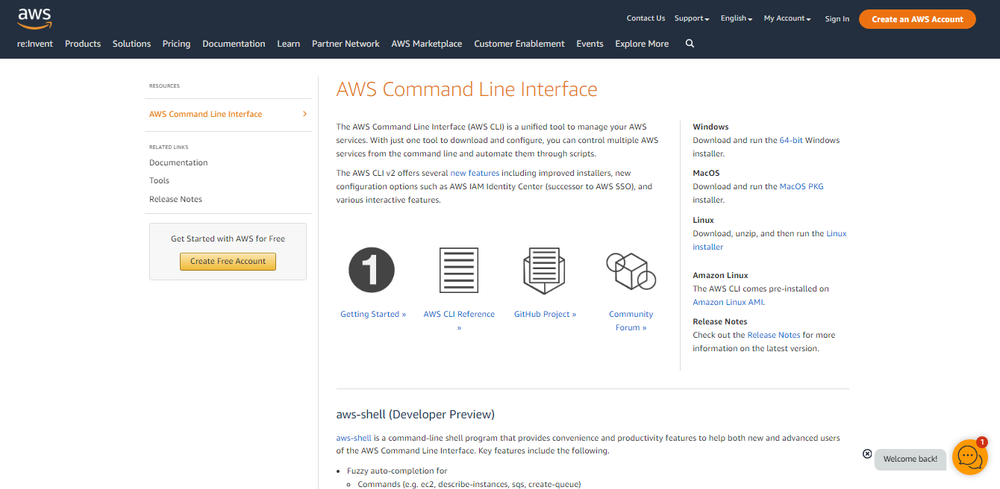Open the search magnifier icon
Viewport: 1000px width, 489px height.
689,43
